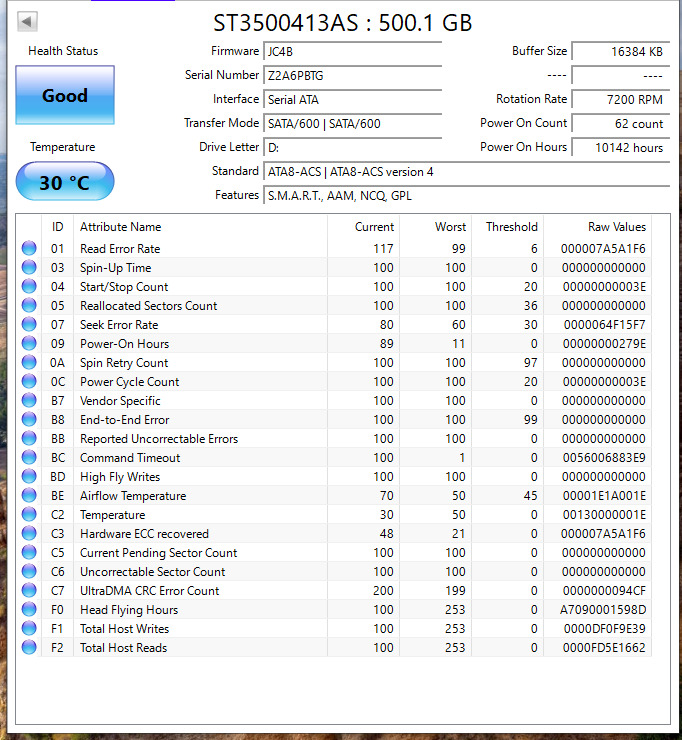Click status icon for End-to-End Error

29,419
